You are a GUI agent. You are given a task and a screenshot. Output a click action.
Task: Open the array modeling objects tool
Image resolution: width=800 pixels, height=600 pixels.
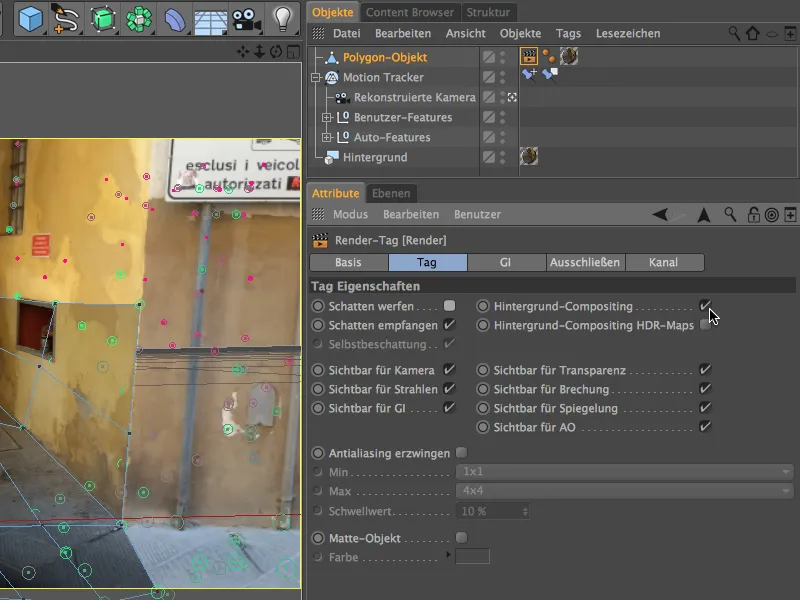pyautogui.click(x=139, y=19)
